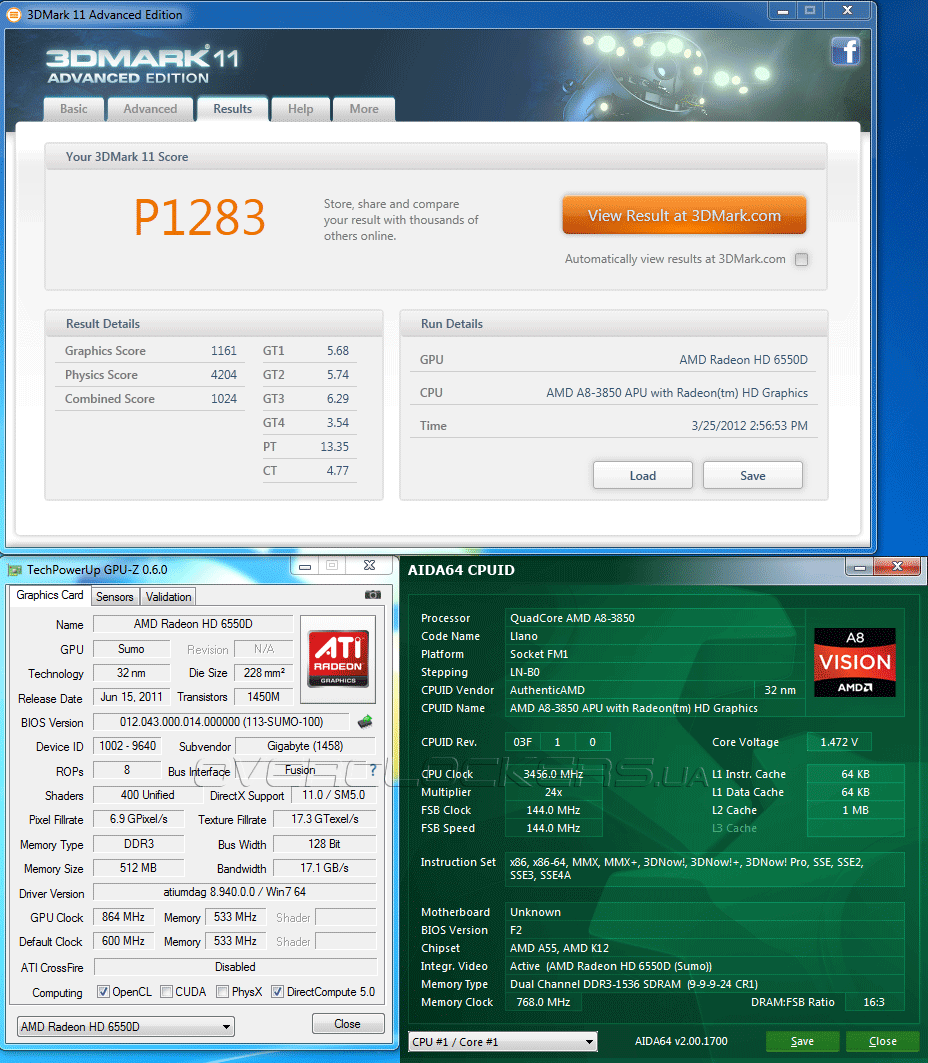Image resolution: width=928 pixels, height=1063 pixels.
Task: Click the P1283 score text
Action: click(199, 218)
